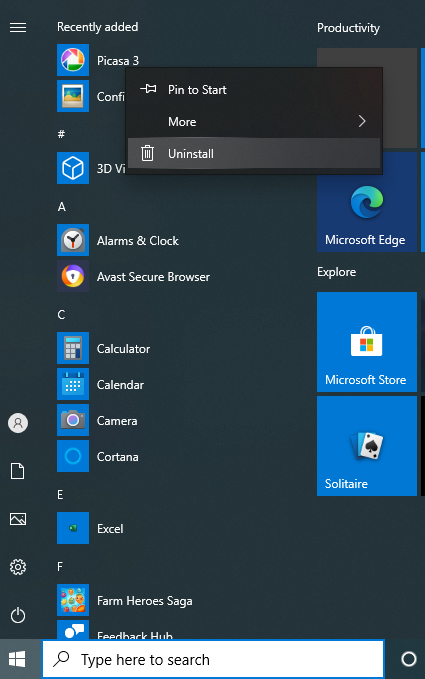Click the Power button icon
The image size is (425, 679).
[18, 615]
